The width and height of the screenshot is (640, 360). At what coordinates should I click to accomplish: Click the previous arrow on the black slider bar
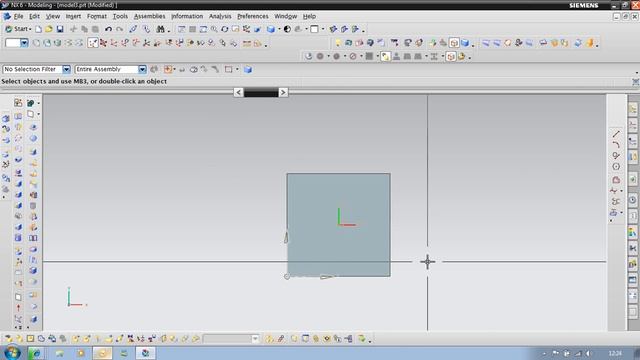point(238,93)
